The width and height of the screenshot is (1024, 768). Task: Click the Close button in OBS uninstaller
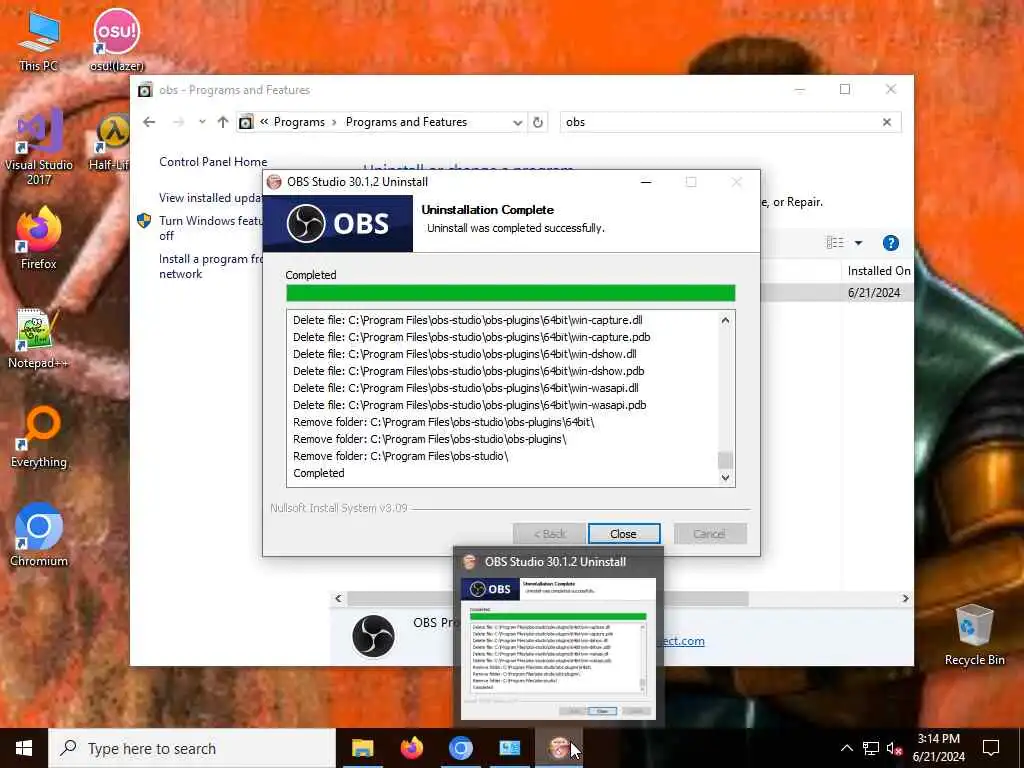[x=624, y=534]
